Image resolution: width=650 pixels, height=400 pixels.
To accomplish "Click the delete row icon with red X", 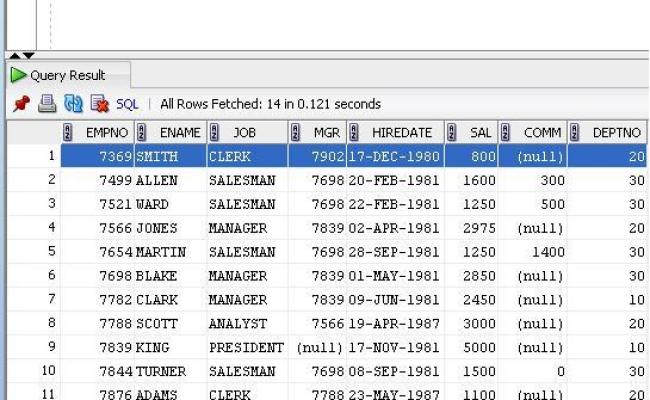I will 100,104.
